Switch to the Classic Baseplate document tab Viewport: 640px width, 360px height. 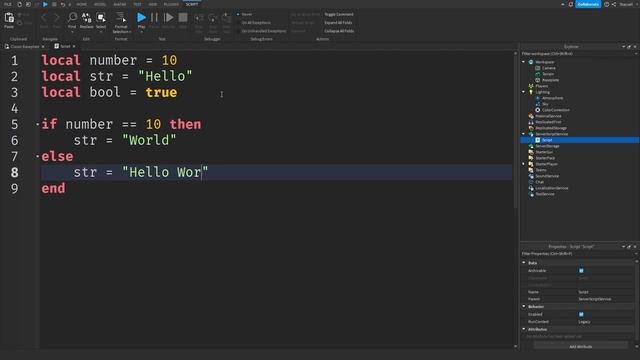click(24, 47)
